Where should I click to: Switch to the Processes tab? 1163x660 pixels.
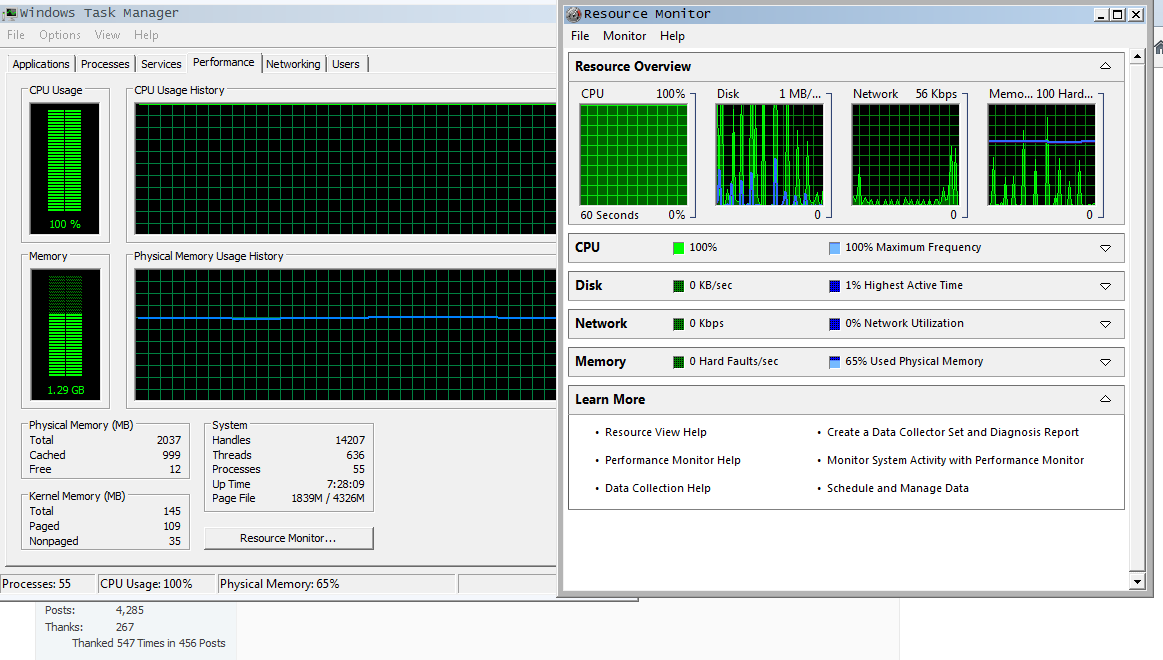[x=105, y=64]
